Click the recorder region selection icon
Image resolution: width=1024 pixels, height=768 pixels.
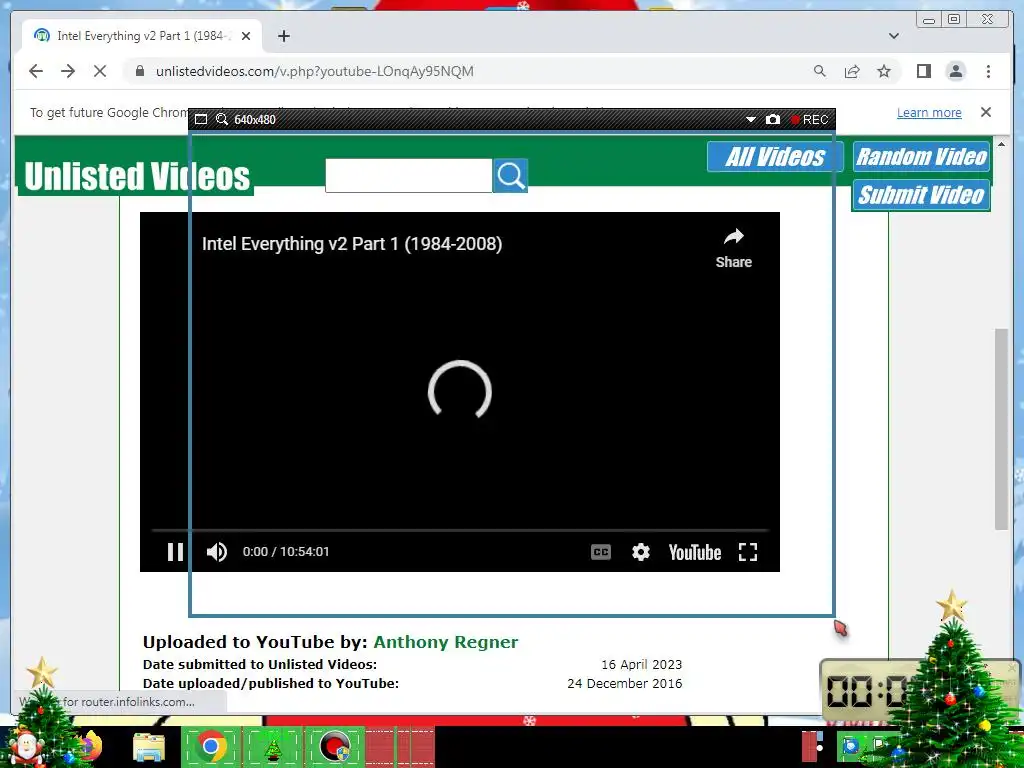201,120
